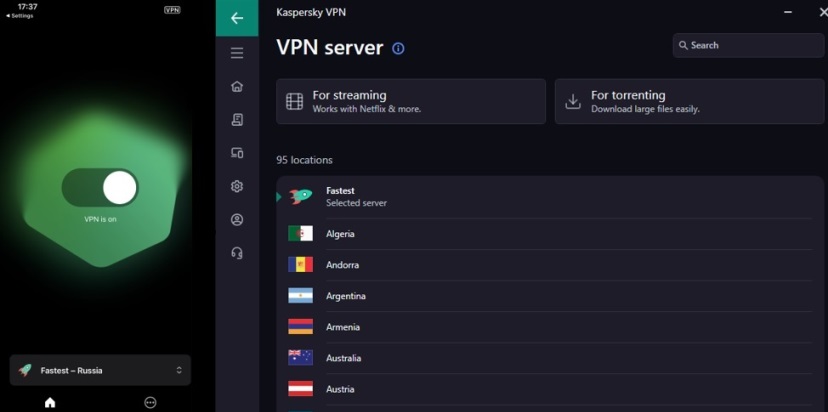Viewport: 828px width, 412px height.
Task: Turn off the VPN switch on mobile
Action: (100, 188)
